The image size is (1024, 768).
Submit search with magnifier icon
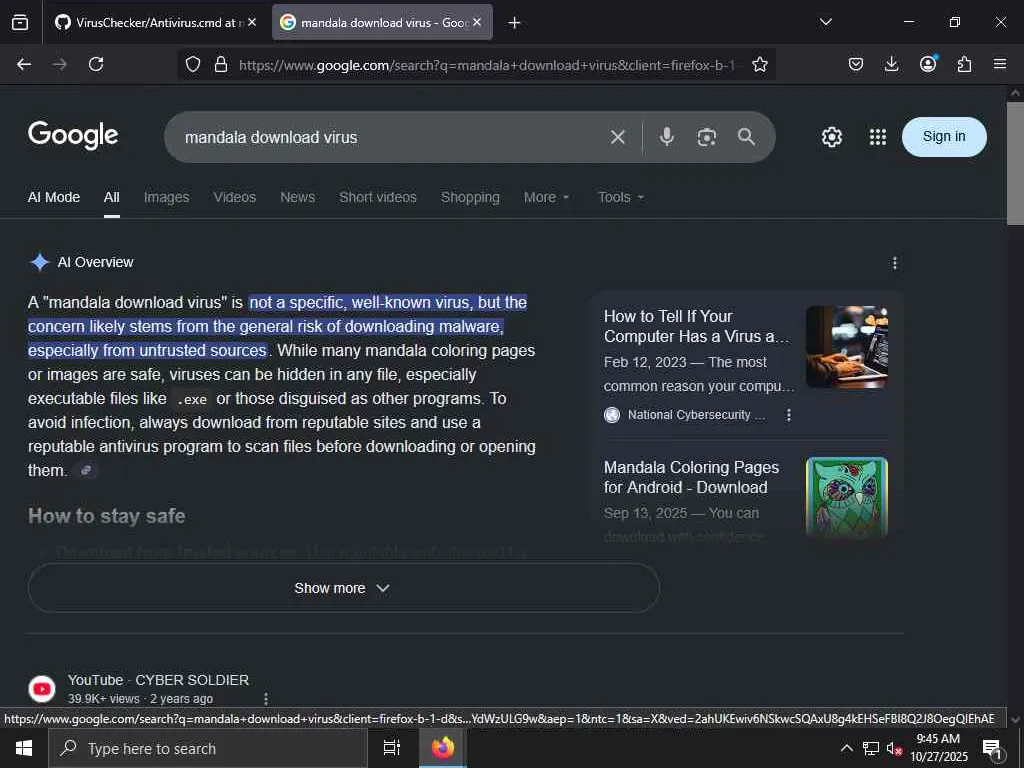click(x=746, y=136)
